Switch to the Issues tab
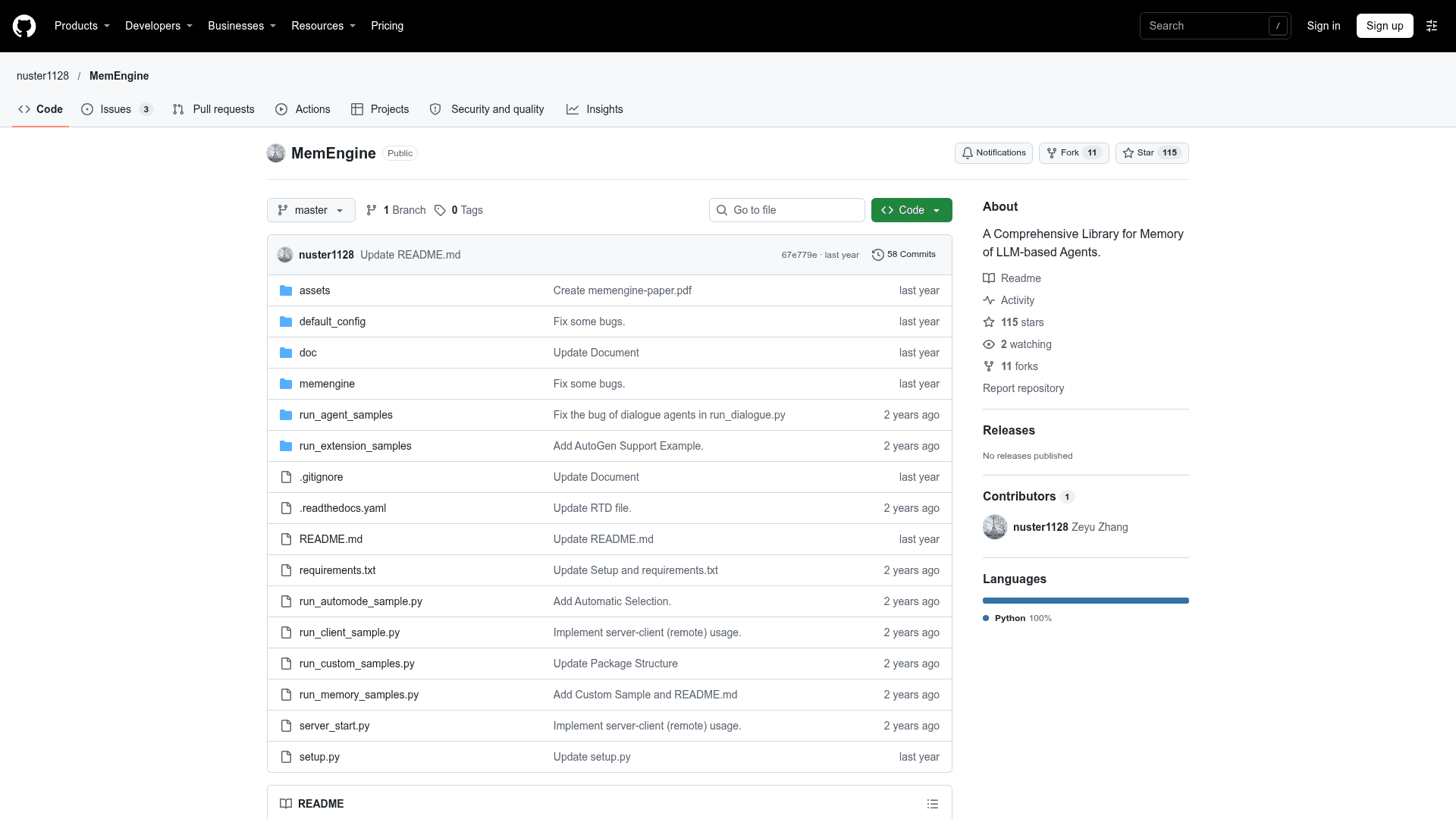The image size is (1456, 819). [x=117, y=109]
